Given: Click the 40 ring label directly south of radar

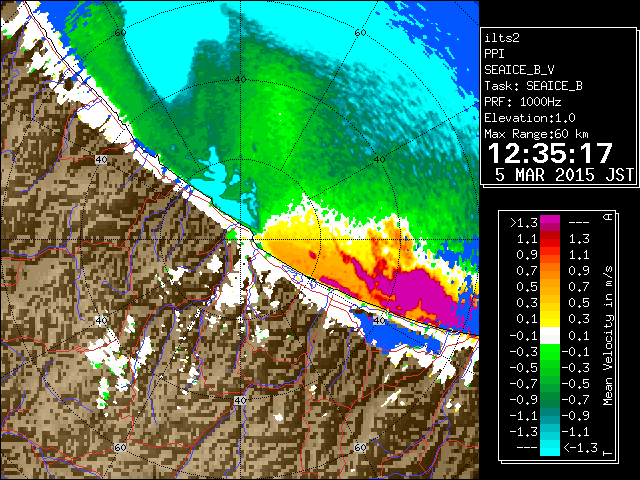Looking at the screenshot, I should point(240,400).
